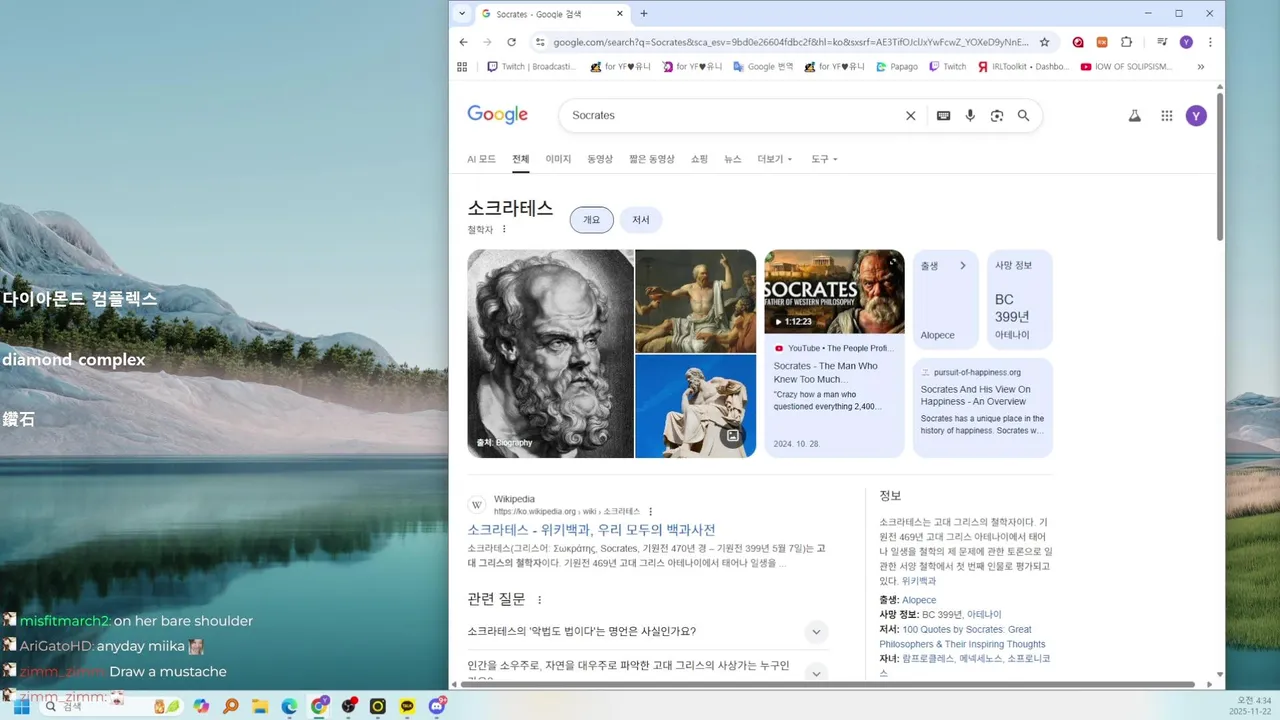Image resolution: width=1280 pixels, height=720 pixels.
Task: Select the 개요 chip
Action: (x=592, y=220)
